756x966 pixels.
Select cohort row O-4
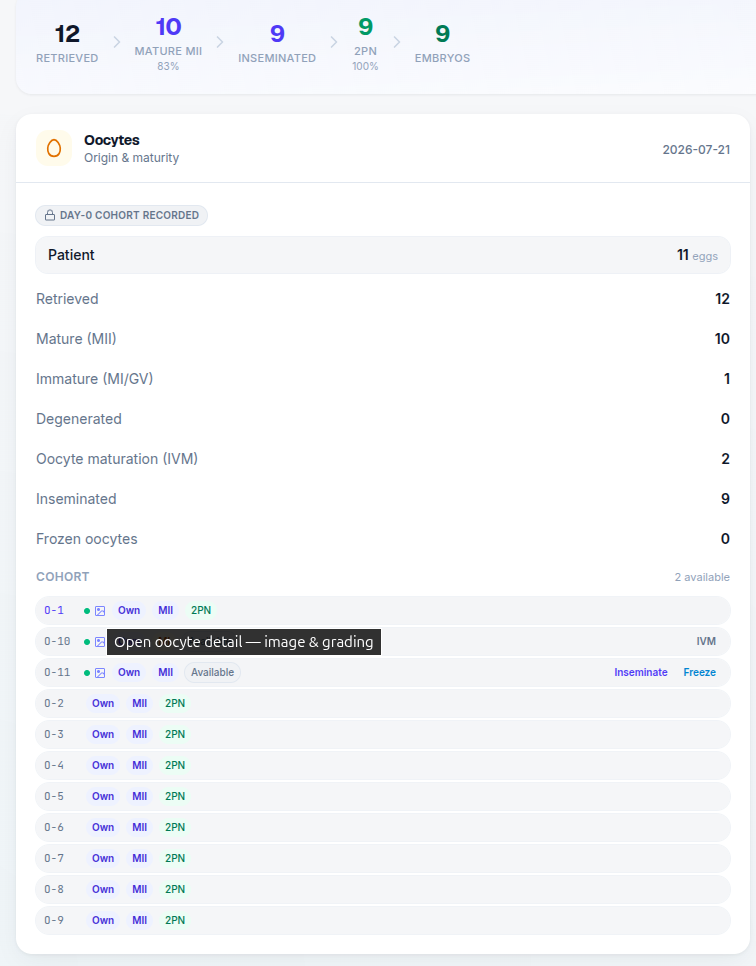click(383, 765)
